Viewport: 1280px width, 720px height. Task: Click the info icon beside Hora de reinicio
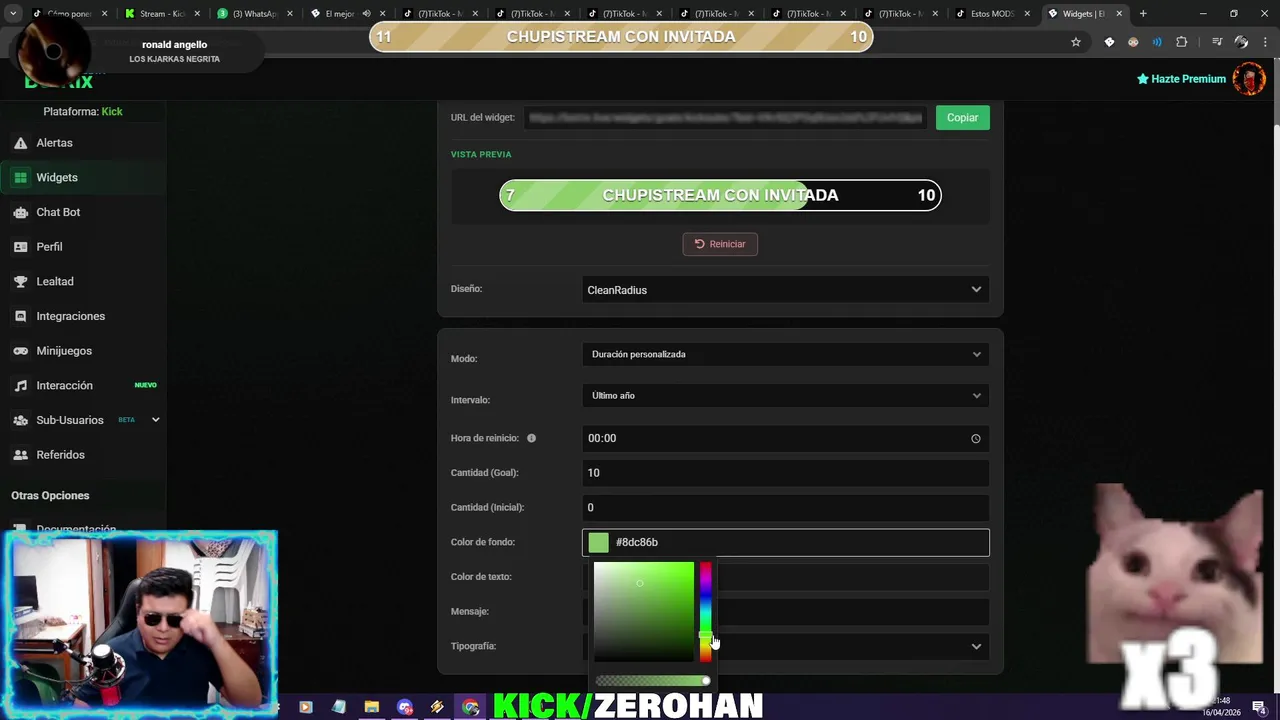(531, 438)
